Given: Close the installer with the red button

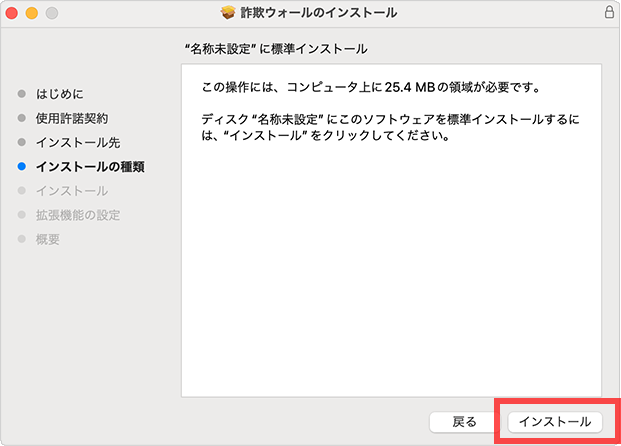Looking at the screenshot, I should tap(14, 13).
